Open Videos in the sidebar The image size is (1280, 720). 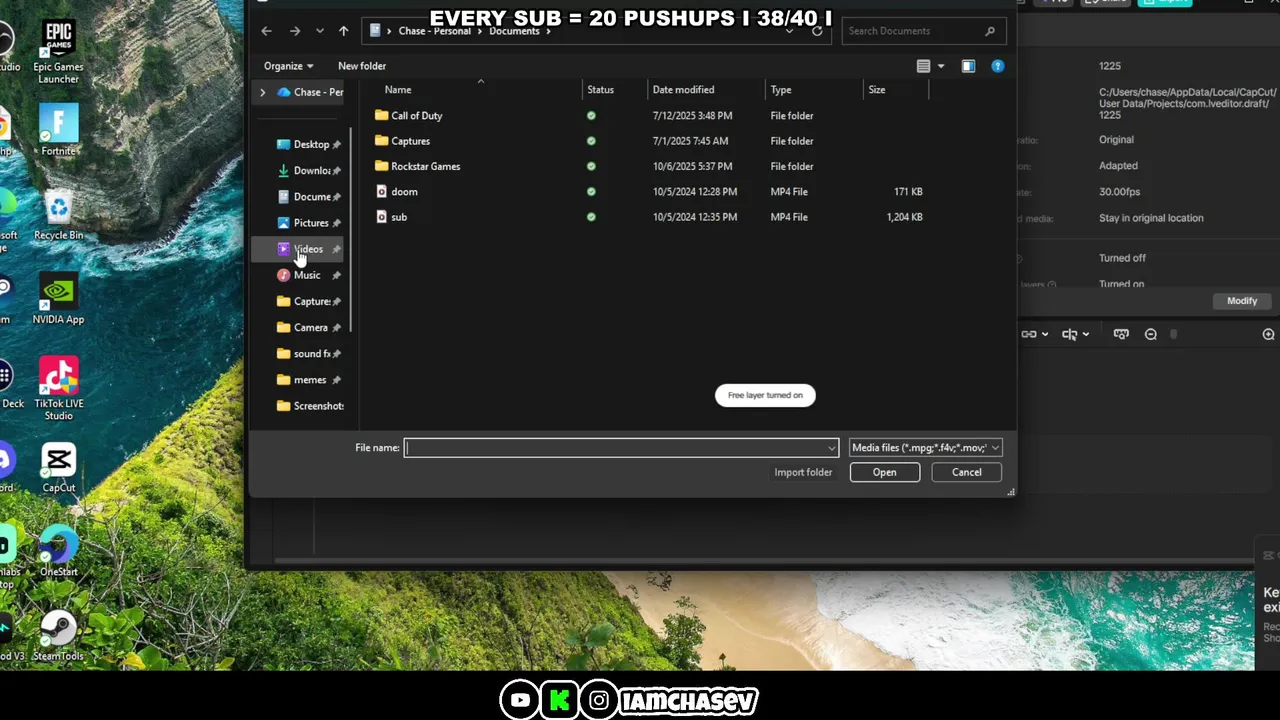point(309,249)
